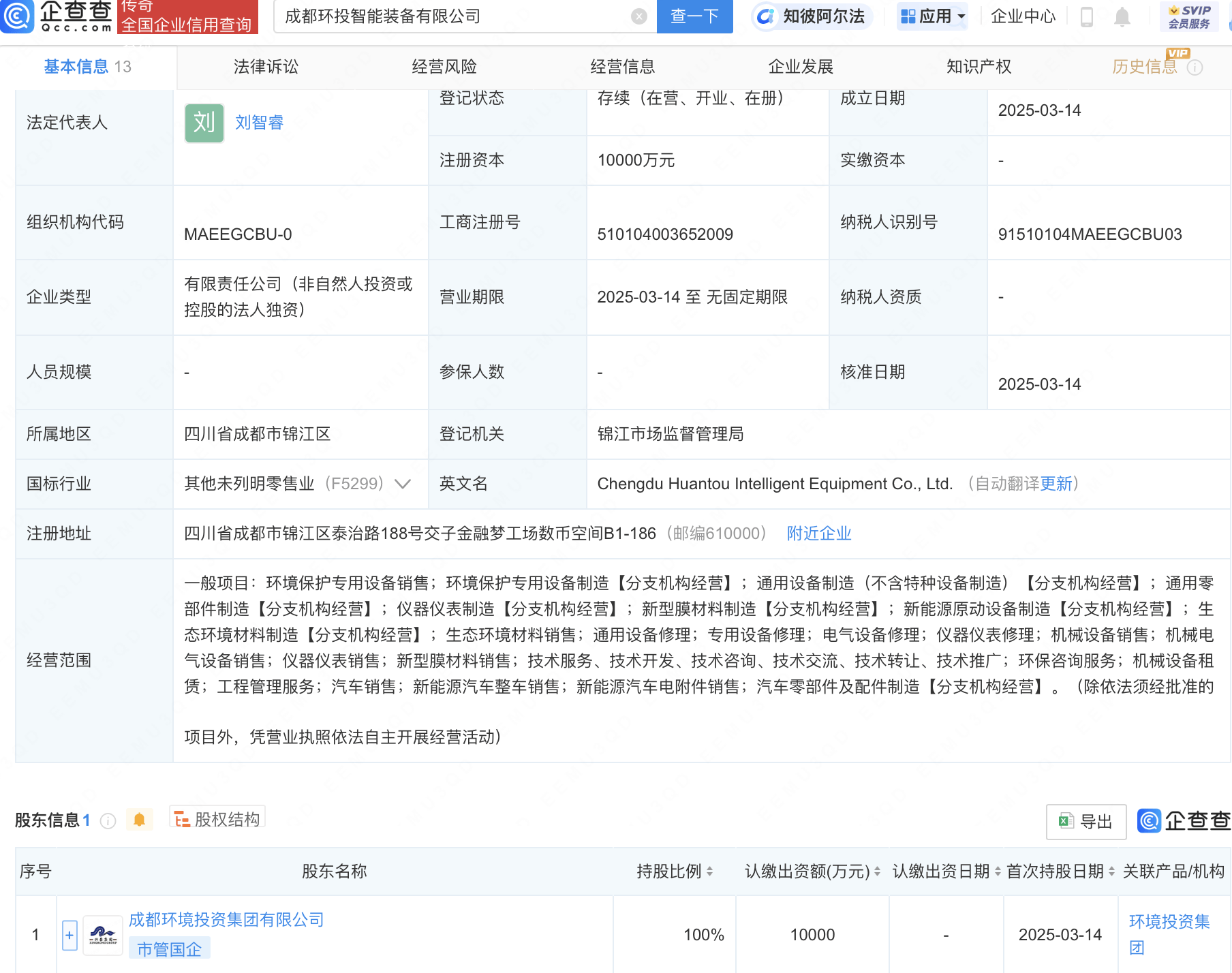The width and height of the screenshot is (1232, 973).
Task: Click the 成都环境投资集团 company logo thumbnail
Action: (x=103, y=935)
